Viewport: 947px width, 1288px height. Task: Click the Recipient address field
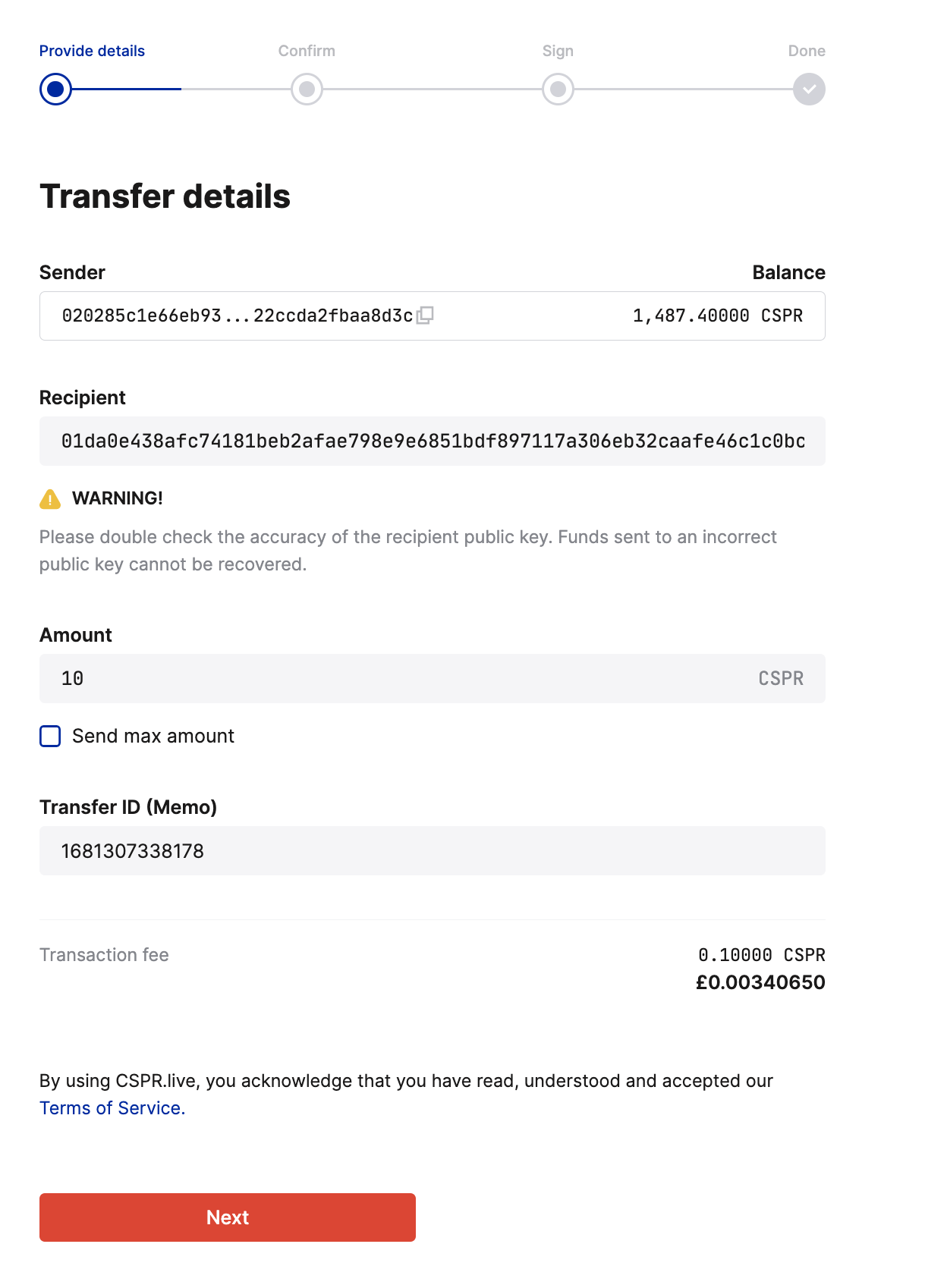click(433, 441)
